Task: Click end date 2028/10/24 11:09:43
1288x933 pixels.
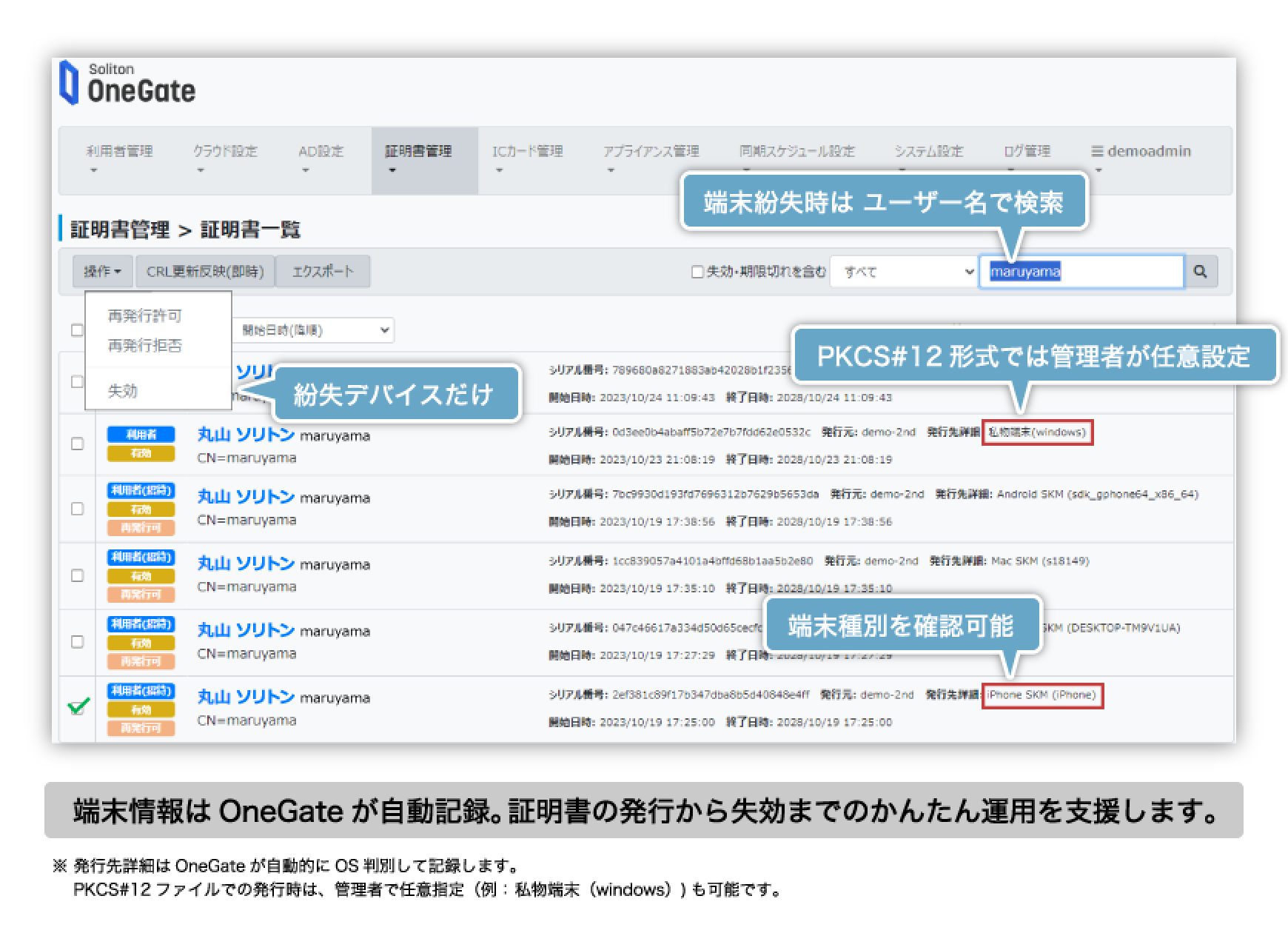Action: coord(834,398)
